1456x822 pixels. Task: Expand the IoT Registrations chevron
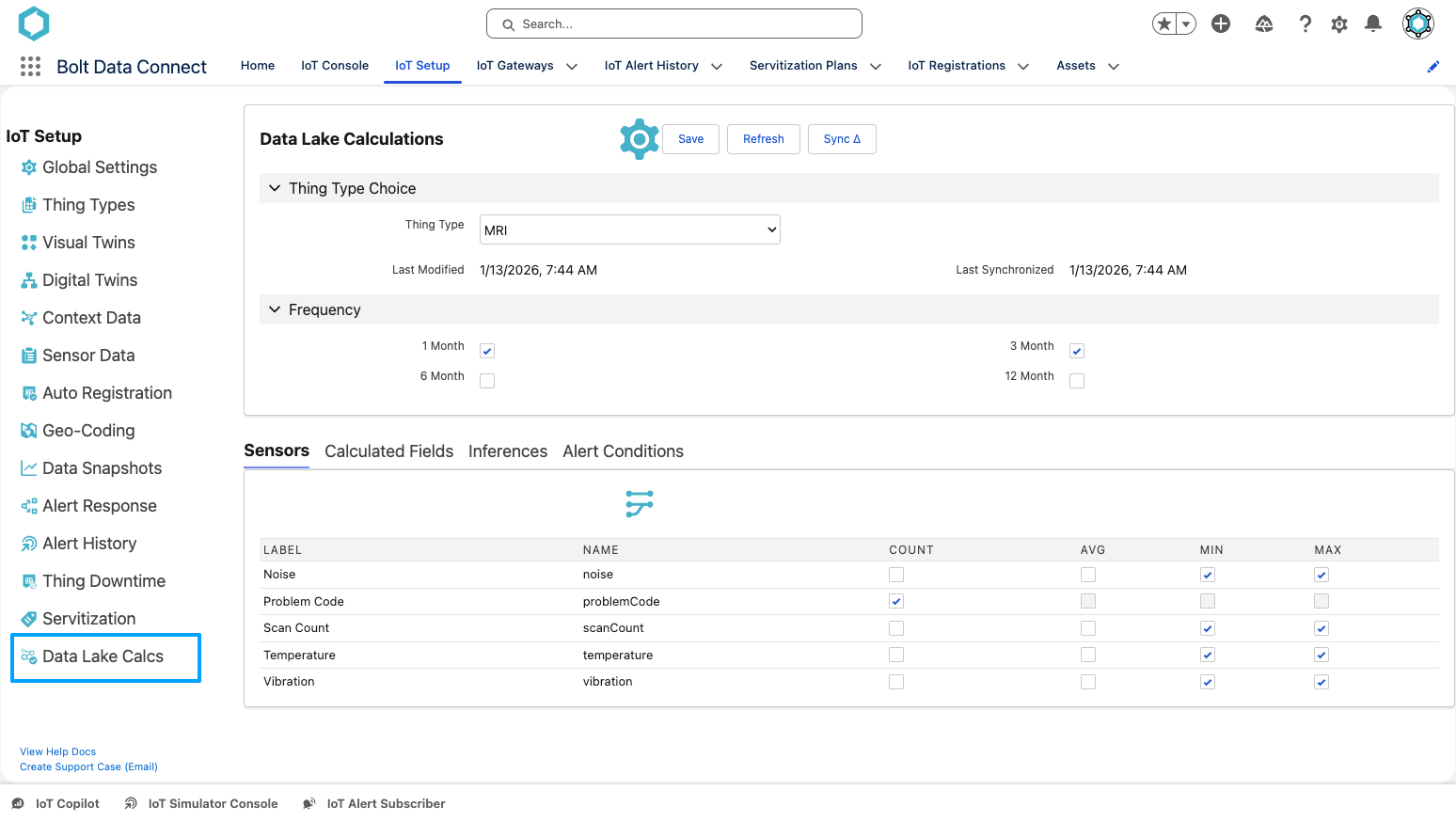pos(1023,66)
